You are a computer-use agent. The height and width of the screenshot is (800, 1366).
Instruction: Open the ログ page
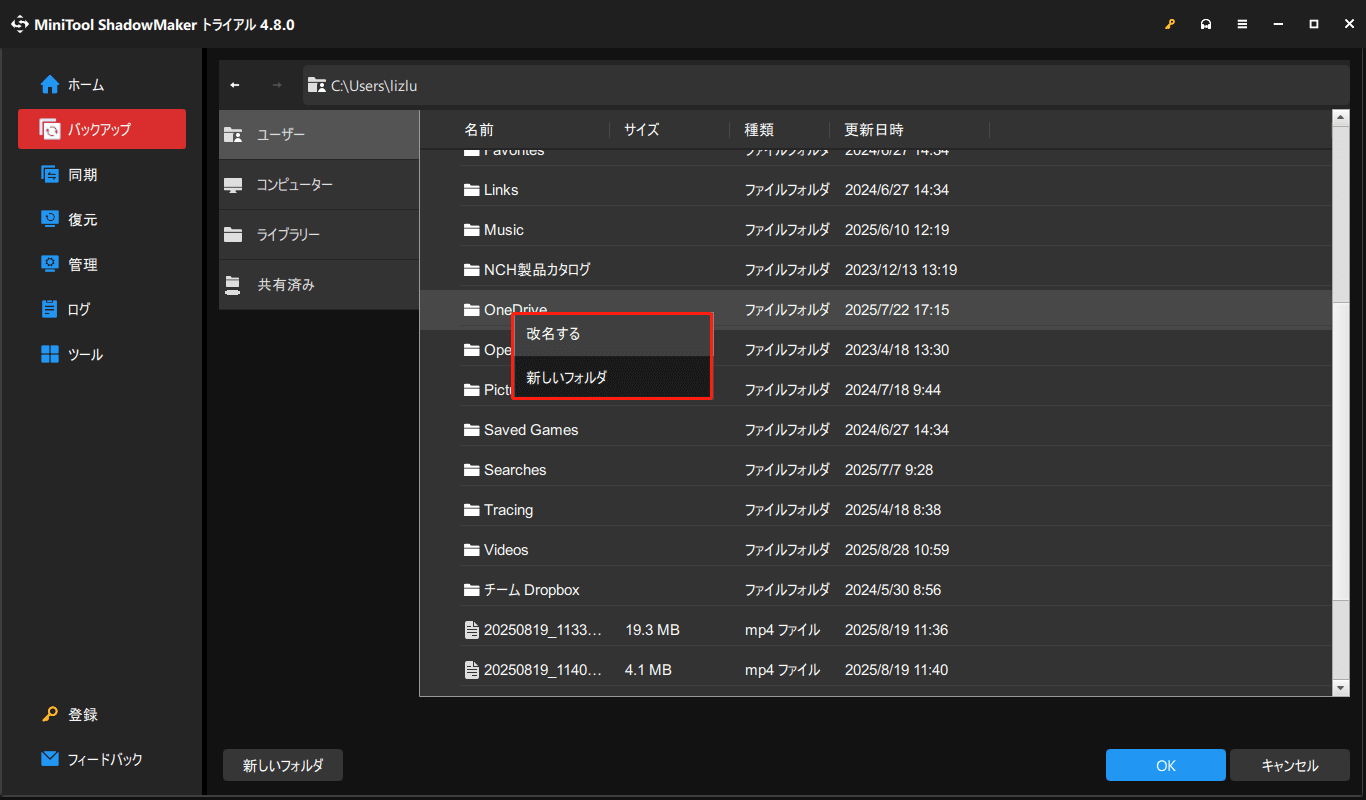102,309
